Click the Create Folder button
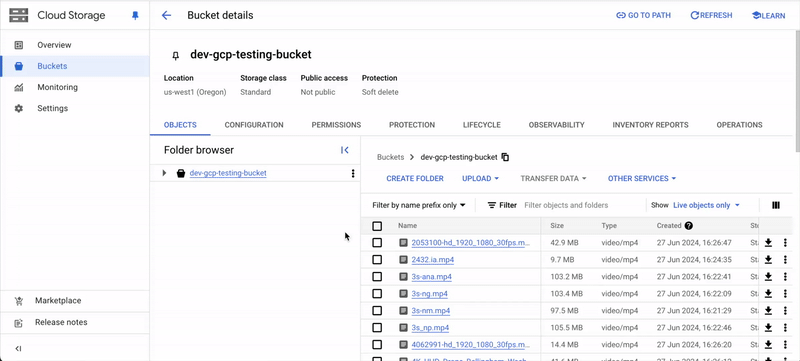Viewport: 800px width, 361px height. (x=415, y=178)
